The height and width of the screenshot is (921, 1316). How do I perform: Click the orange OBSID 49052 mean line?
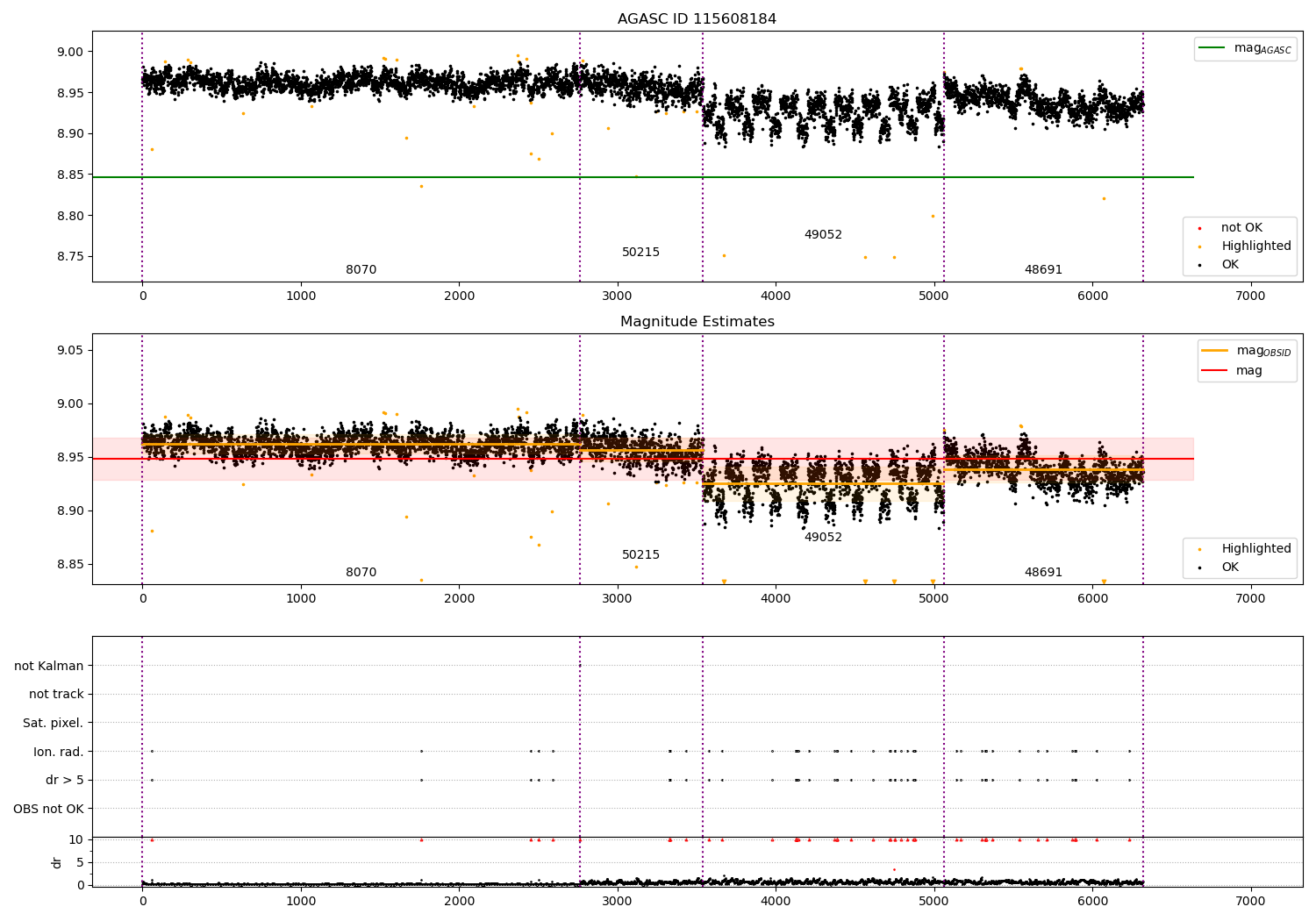click(x=823, y=483)
